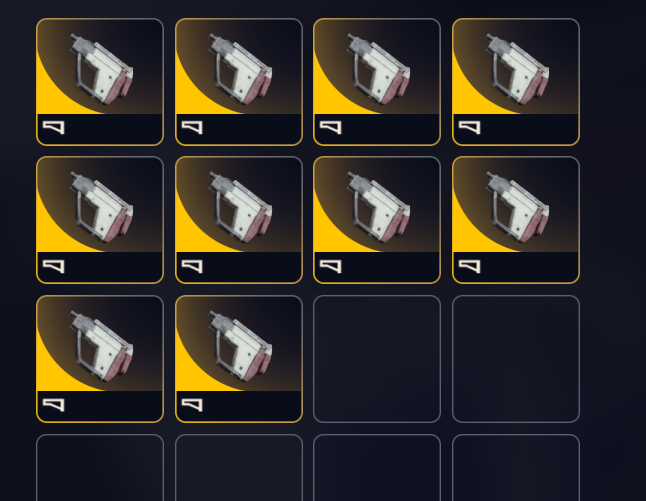Image resolution: width=646 pixels, height=501 pixels.
Task: Click the empty slot in bottom row, first column
Action: click(100, 467)
